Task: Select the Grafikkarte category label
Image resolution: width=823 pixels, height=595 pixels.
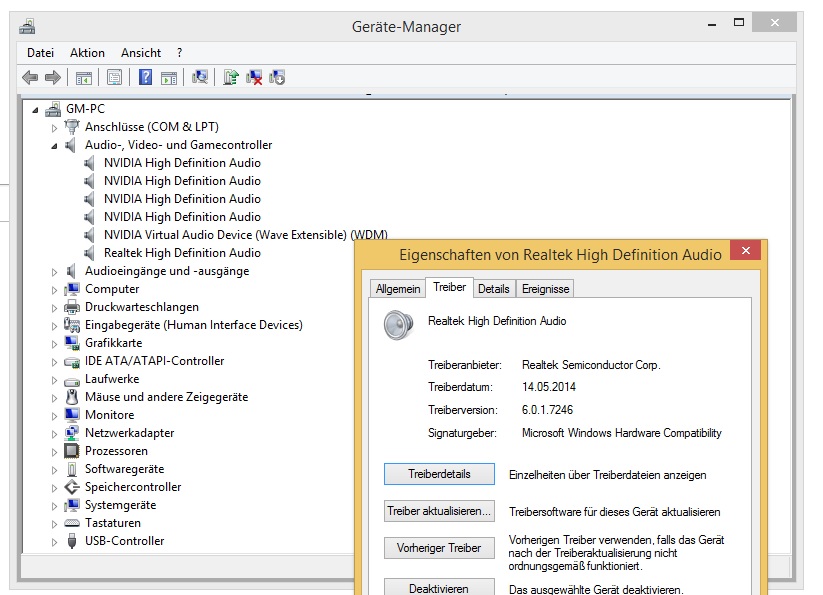Action: [x=113, y=343]
